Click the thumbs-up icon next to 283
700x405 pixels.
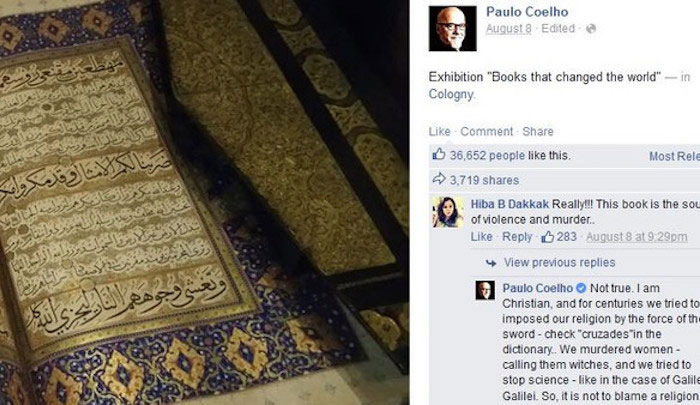[547, 237]
